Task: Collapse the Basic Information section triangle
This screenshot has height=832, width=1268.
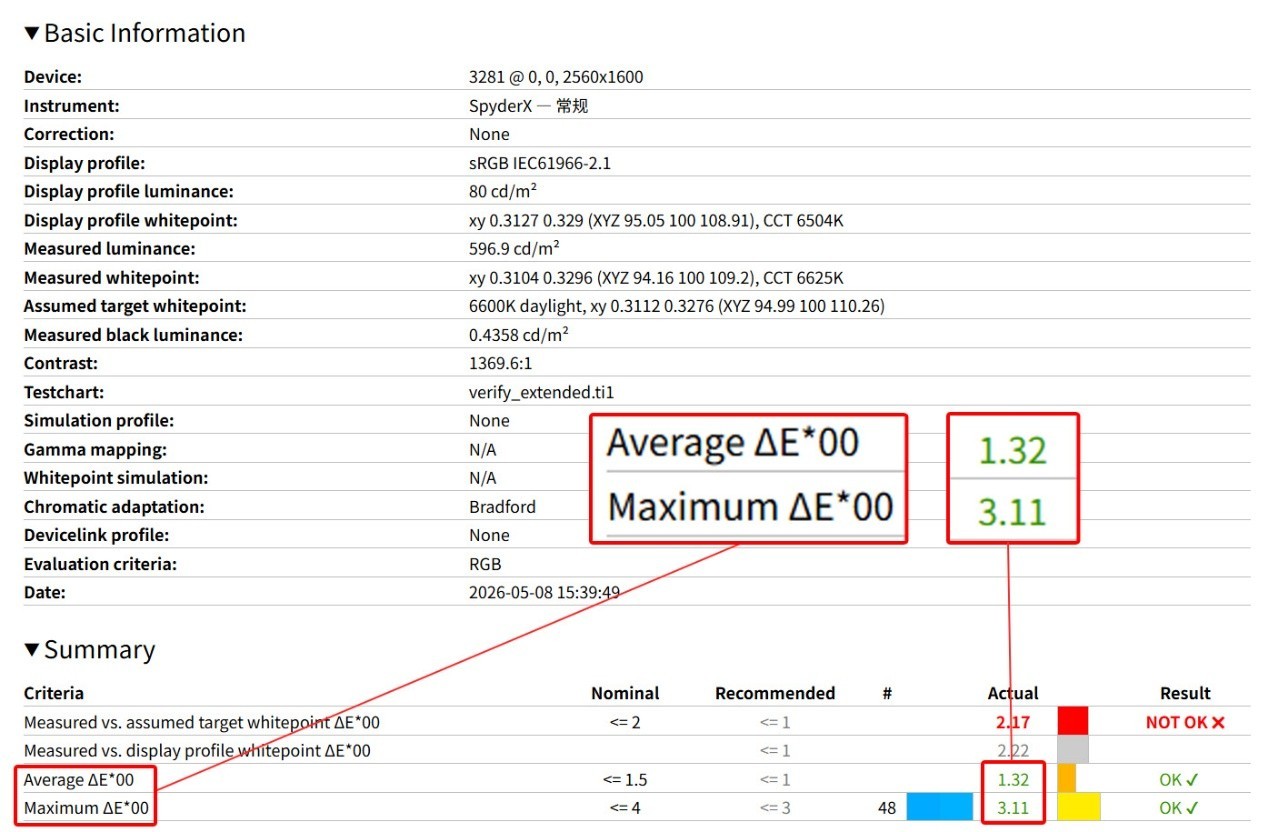Action: tap(31, 34)
